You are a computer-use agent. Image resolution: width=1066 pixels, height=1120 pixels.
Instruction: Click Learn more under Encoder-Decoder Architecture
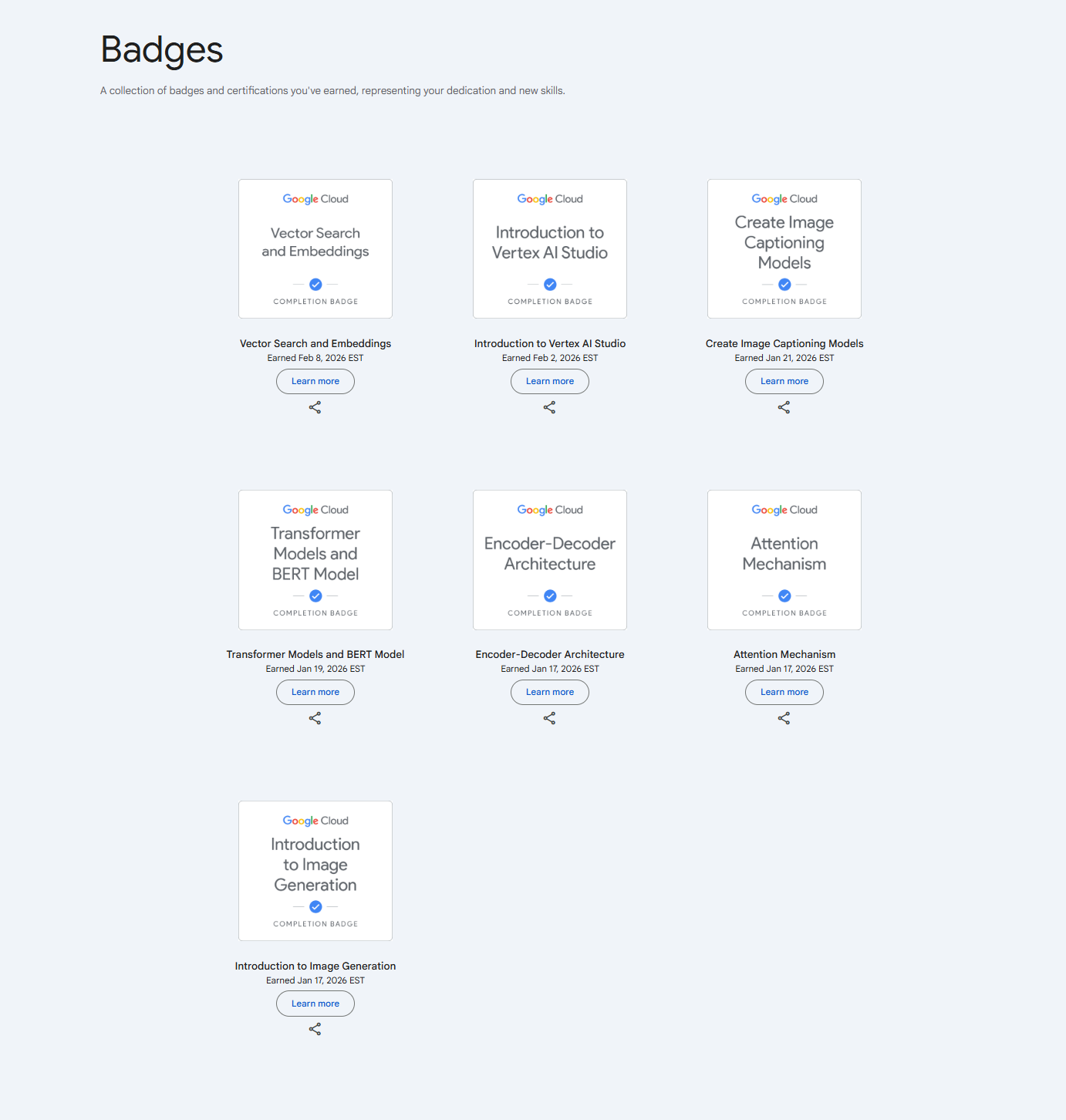550,692
